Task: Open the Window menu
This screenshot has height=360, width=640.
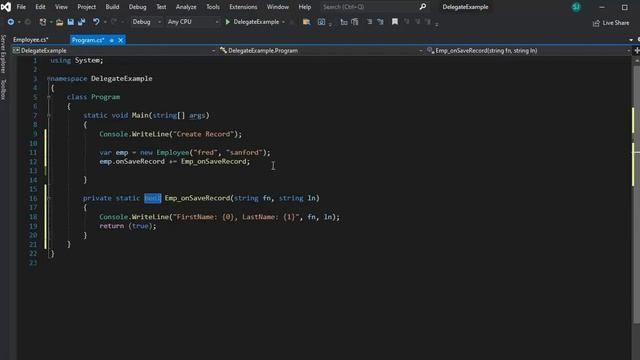Action: click(x=278, y=7)
